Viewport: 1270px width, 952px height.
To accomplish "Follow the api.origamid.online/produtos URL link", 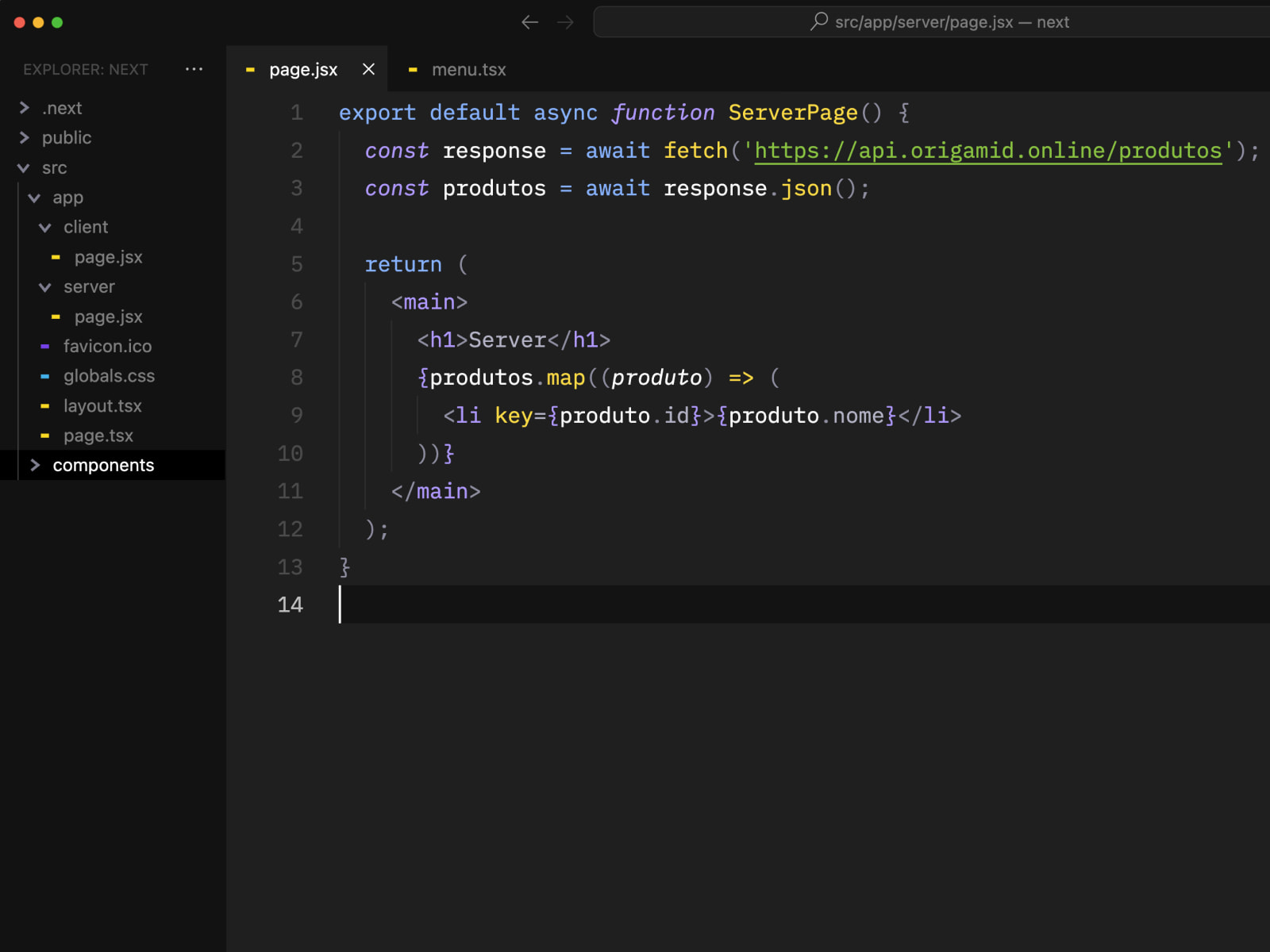I will pos(988,151).
